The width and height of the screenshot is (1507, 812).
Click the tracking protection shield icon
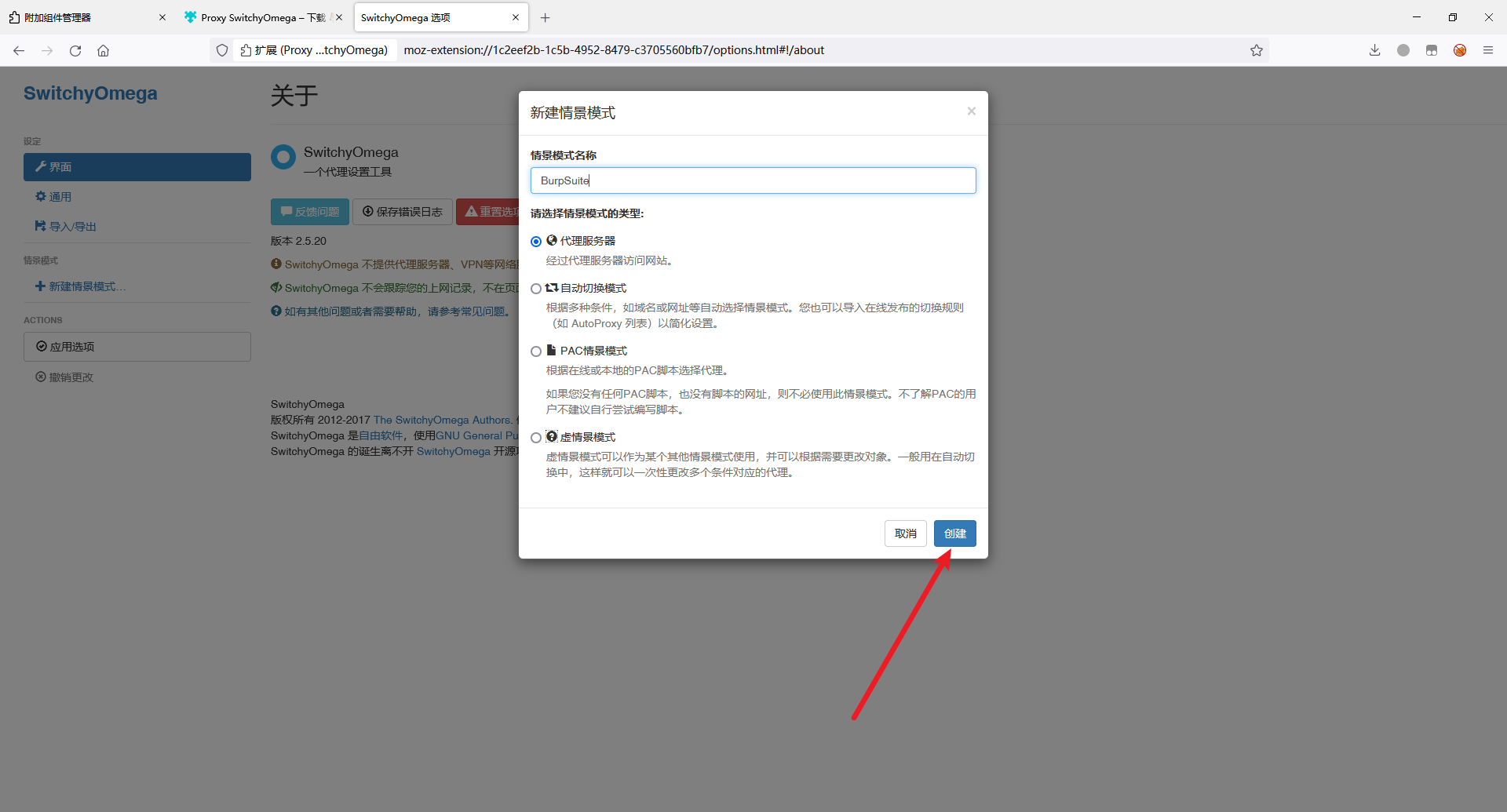point(222,50)
